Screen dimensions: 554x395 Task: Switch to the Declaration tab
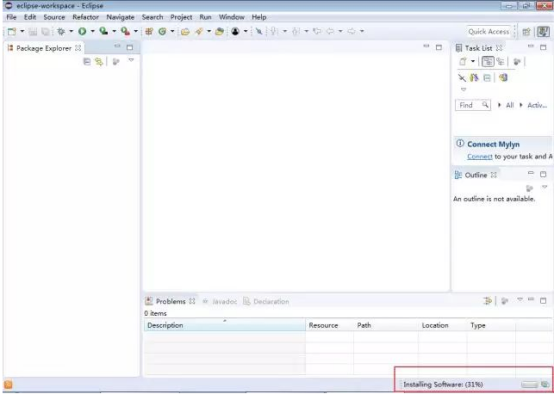[x=266, y=301]
